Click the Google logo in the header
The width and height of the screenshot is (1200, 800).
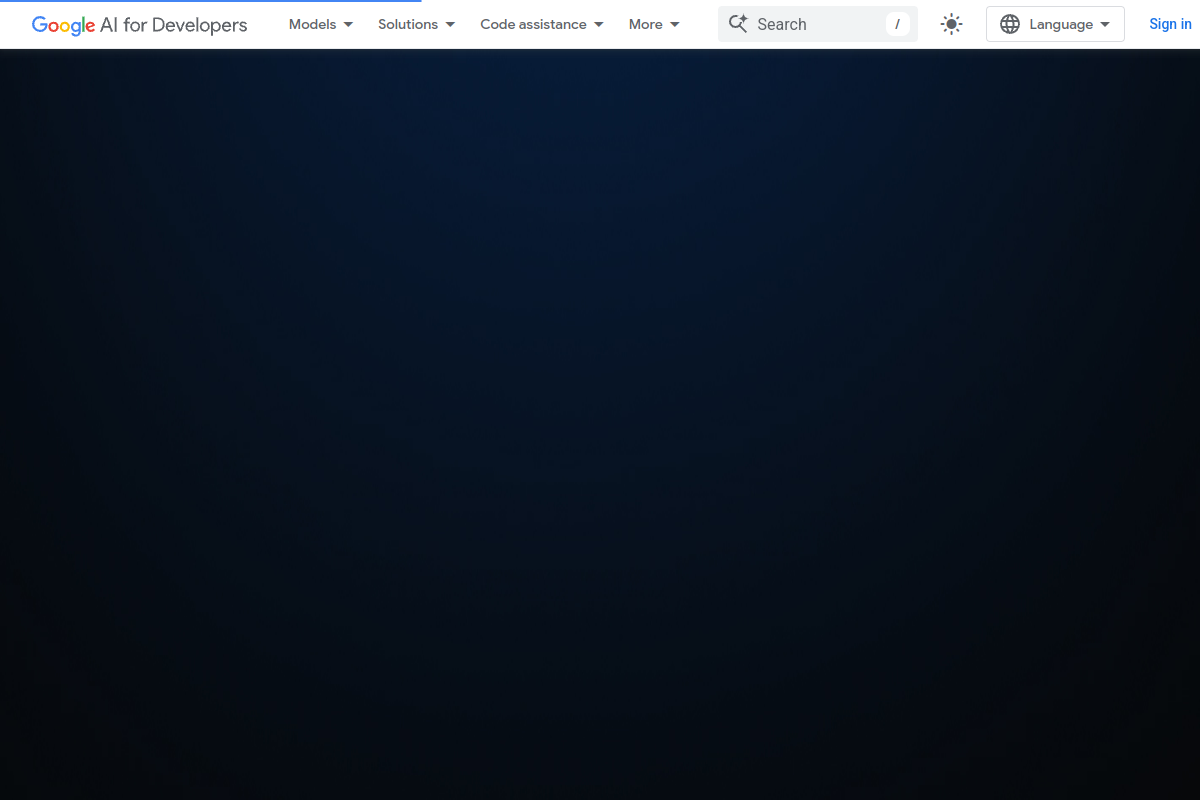click(62, 24)
